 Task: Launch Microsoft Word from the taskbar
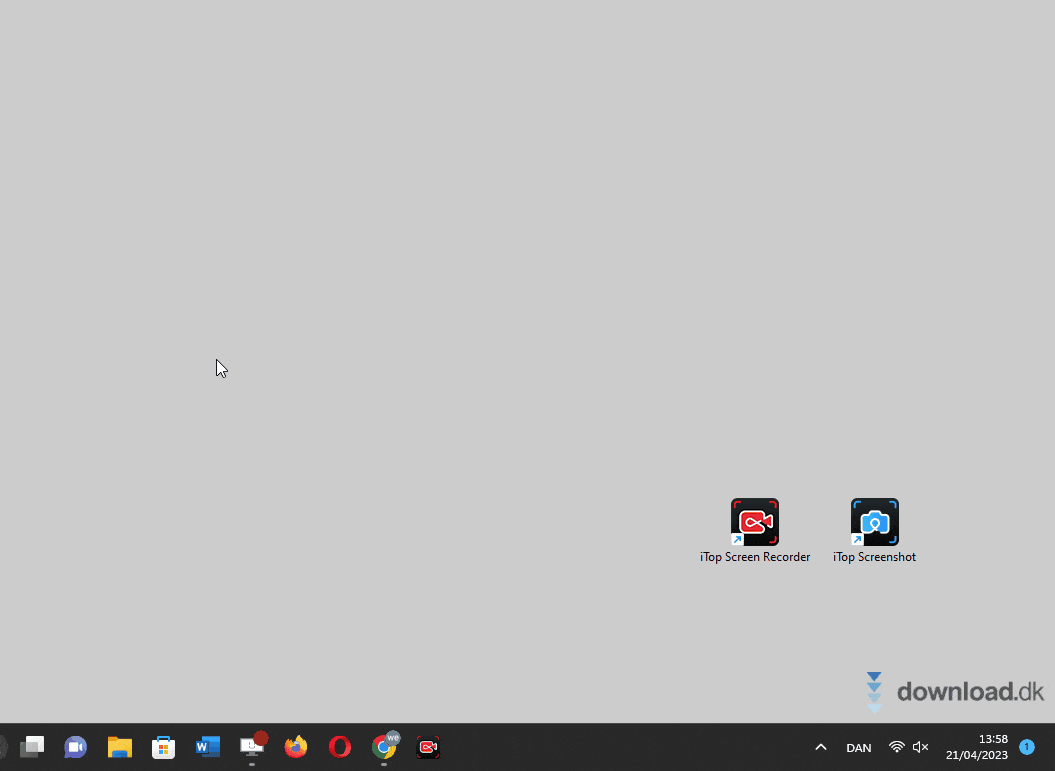pyautogui.click(x=208, y=747)
